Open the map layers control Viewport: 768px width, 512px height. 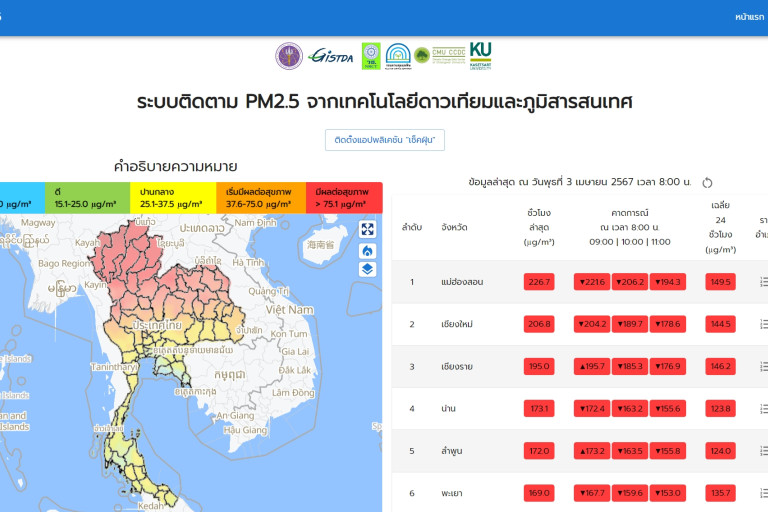[x=367, y=269]
